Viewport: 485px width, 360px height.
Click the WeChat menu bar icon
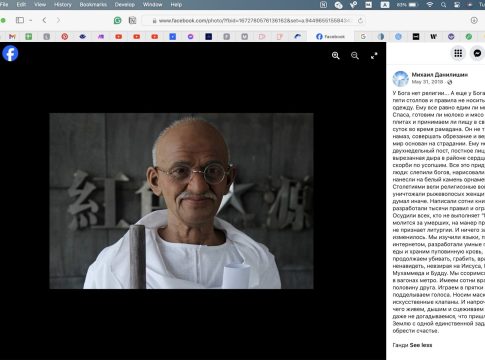[x=338, y=5]
